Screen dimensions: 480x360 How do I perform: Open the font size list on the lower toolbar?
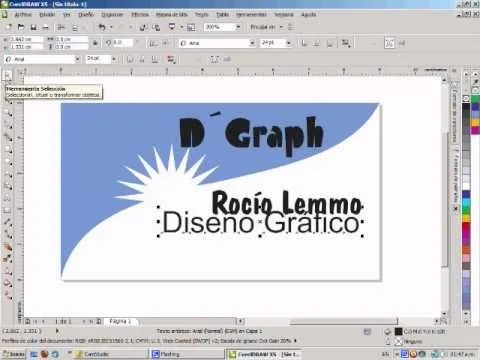point(114,59)
